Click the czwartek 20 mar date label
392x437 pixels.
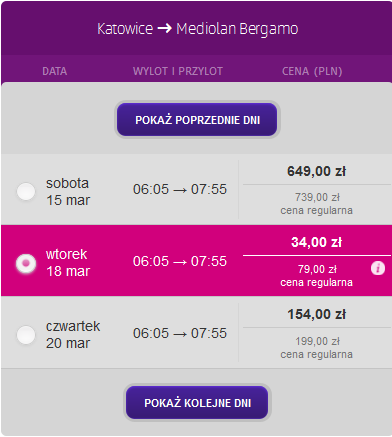click(73, 335)
